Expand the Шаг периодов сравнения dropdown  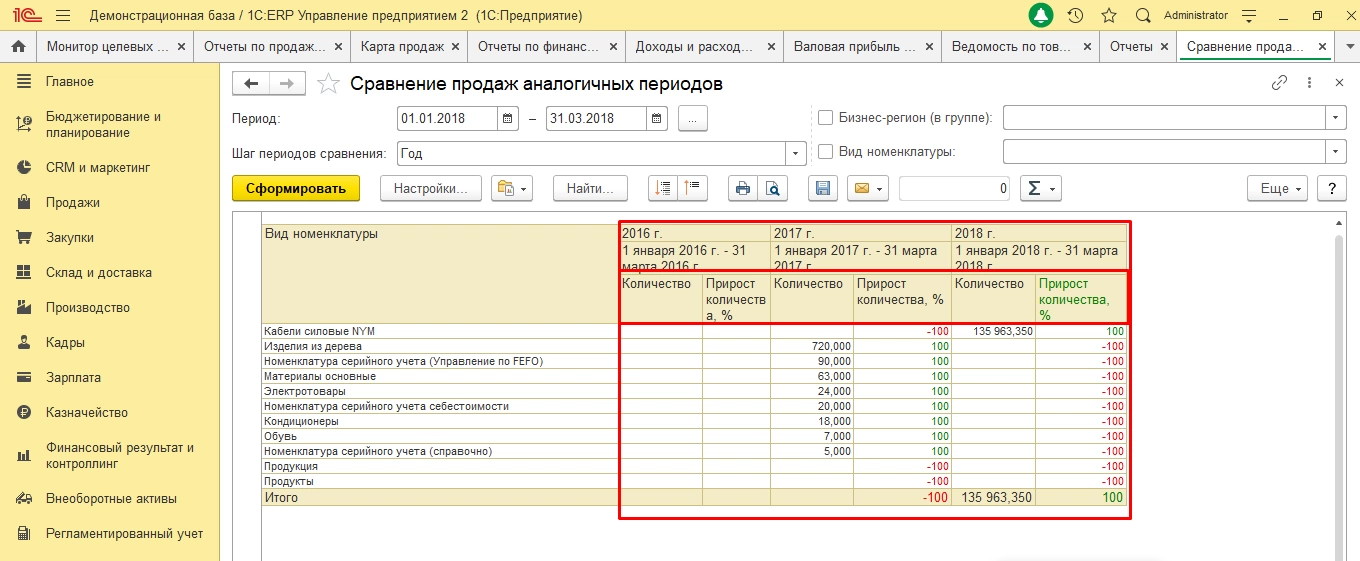click(x=796, y=153)
